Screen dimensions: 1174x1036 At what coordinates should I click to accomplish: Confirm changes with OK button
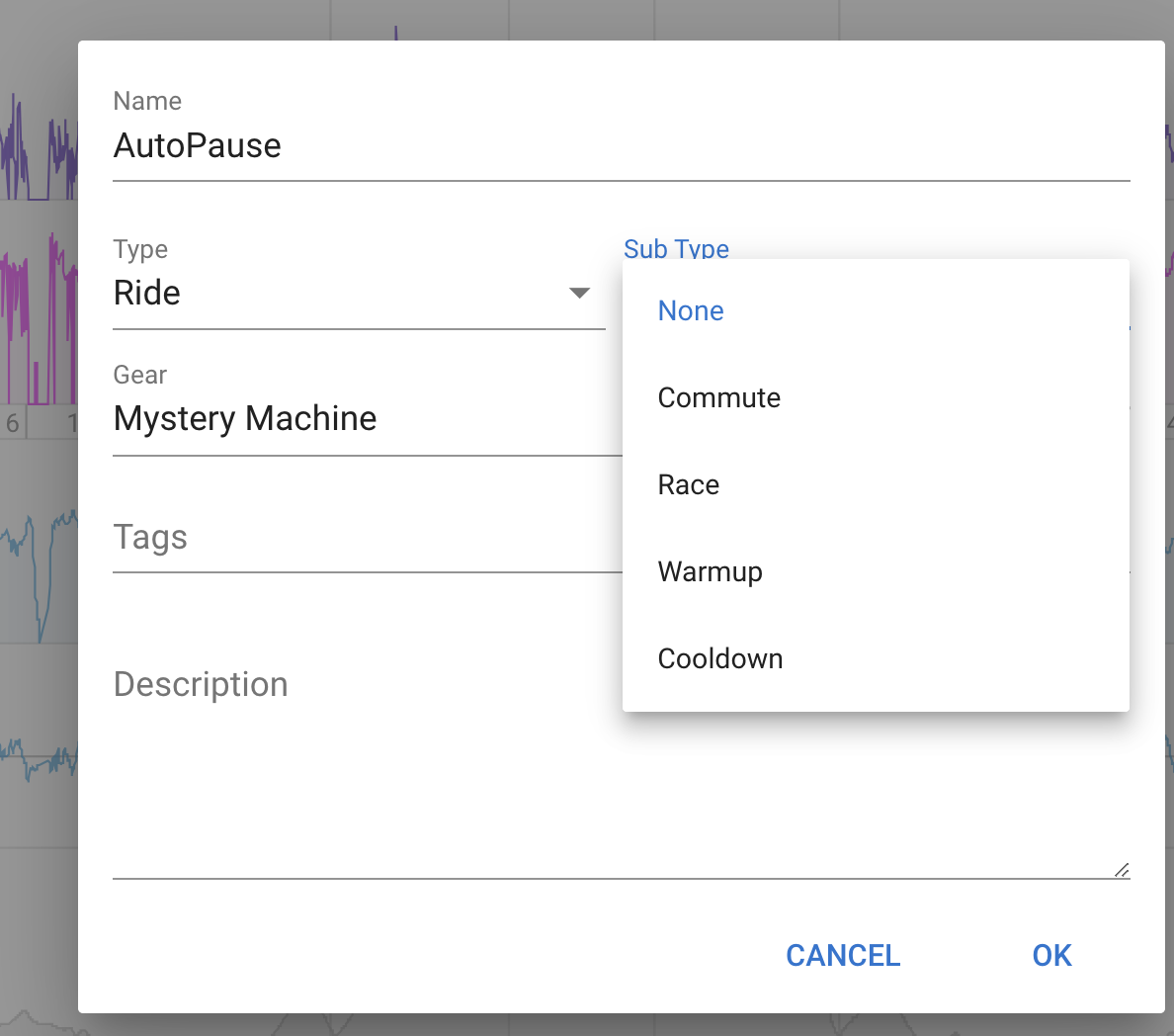coord(1051,956)
